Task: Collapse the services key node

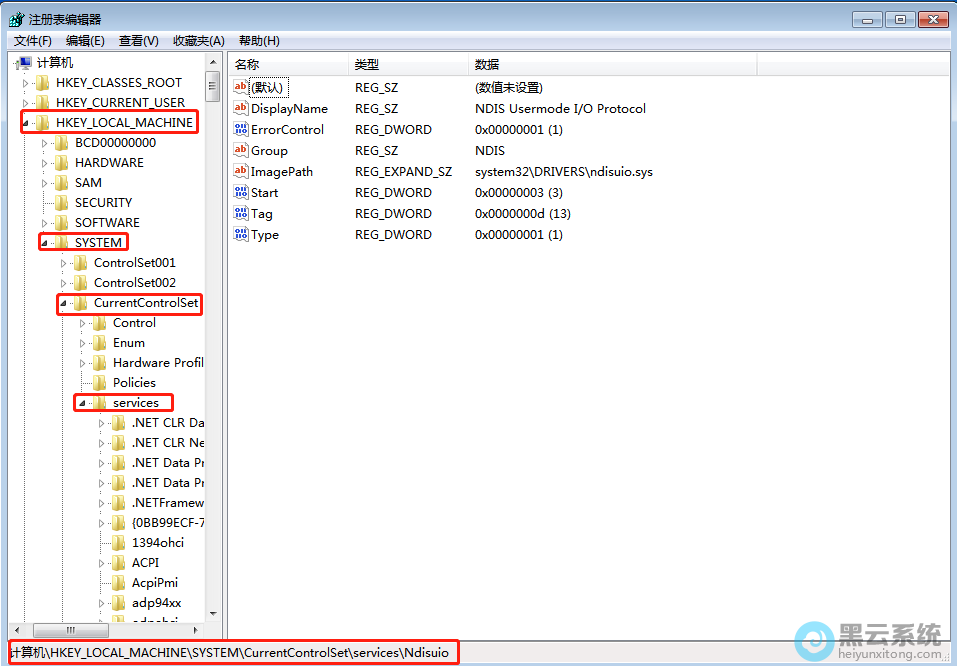Action: [83, 403]
